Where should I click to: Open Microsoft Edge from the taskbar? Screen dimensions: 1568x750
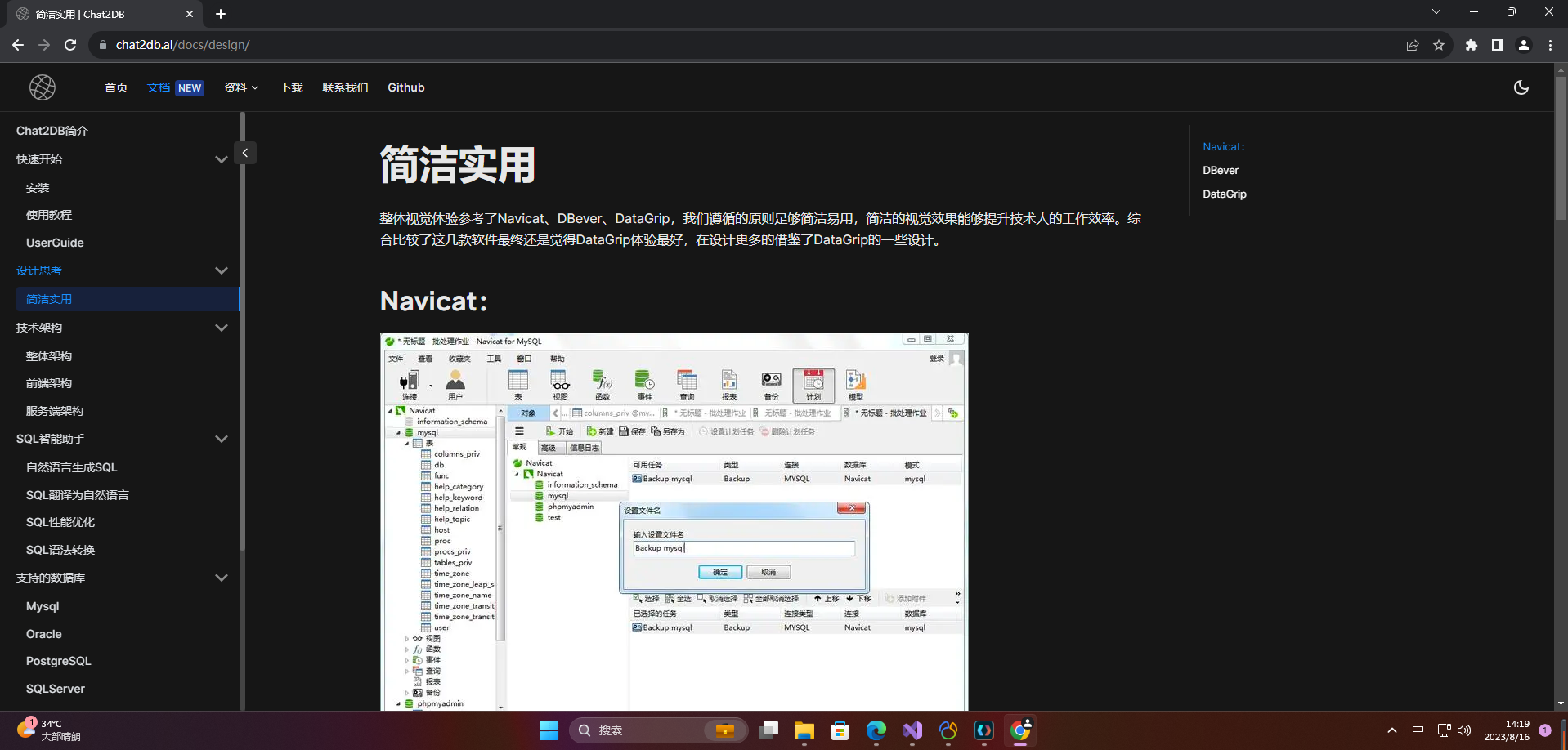click(x=876, y=730)
